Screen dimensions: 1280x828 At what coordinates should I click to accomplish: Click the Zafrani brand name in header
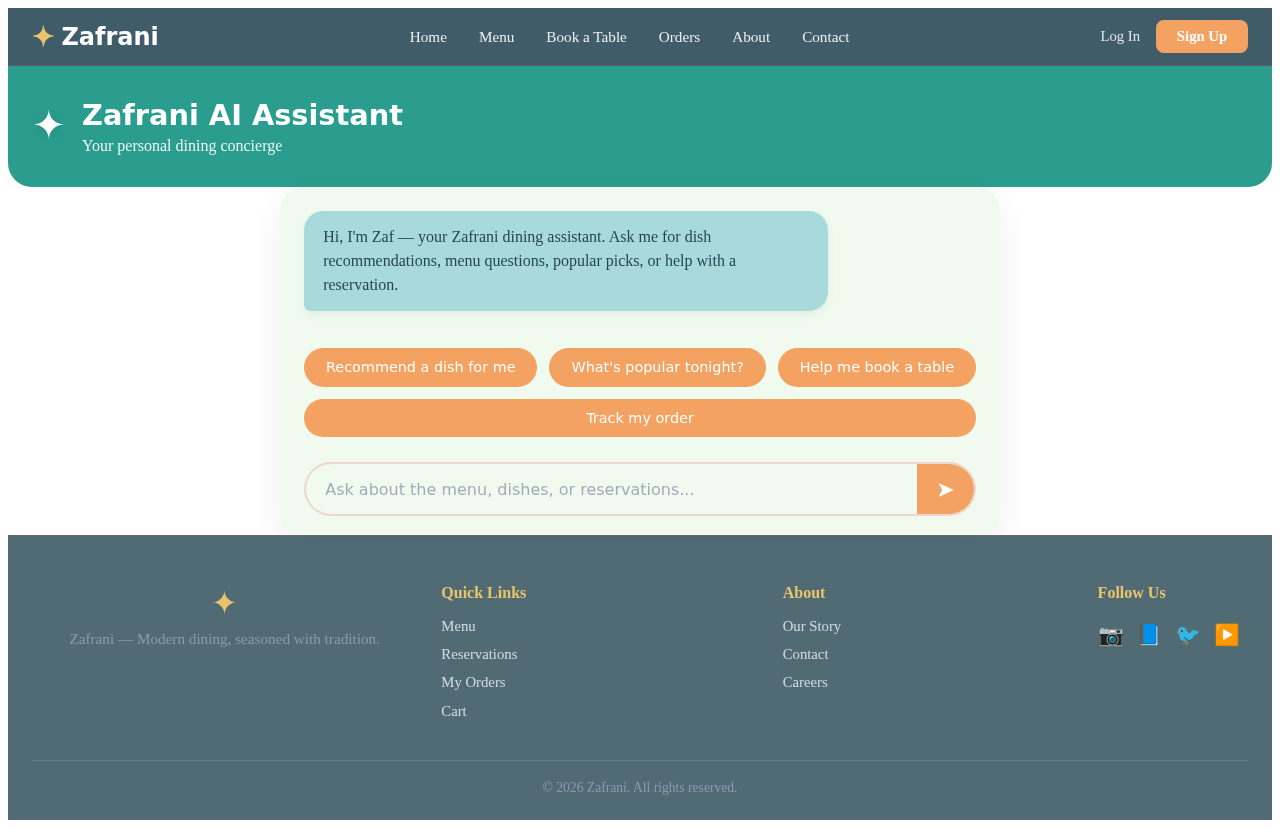coord(110,37)
